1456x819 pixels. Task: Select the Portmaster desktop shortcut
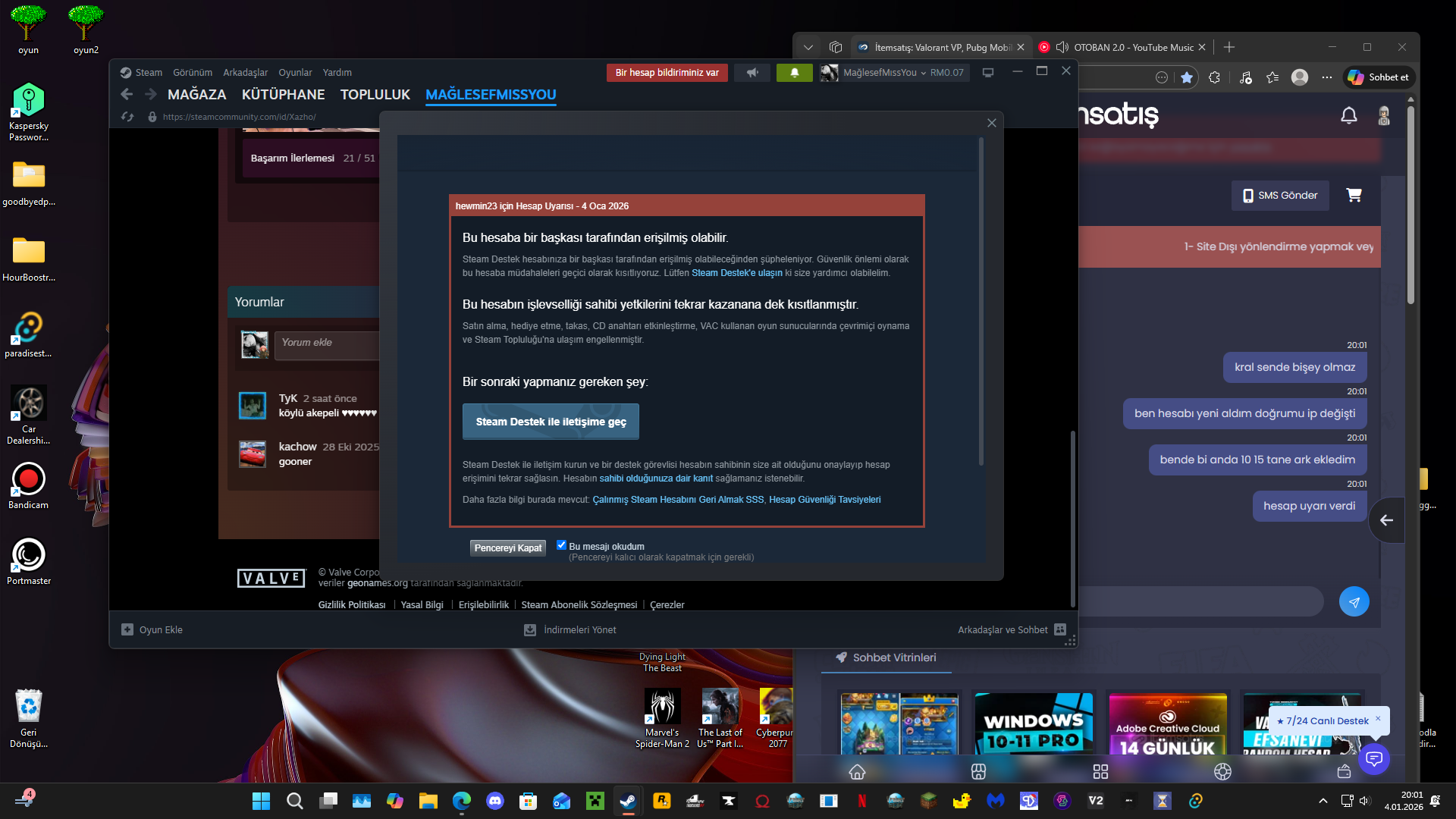pos(29,562)
